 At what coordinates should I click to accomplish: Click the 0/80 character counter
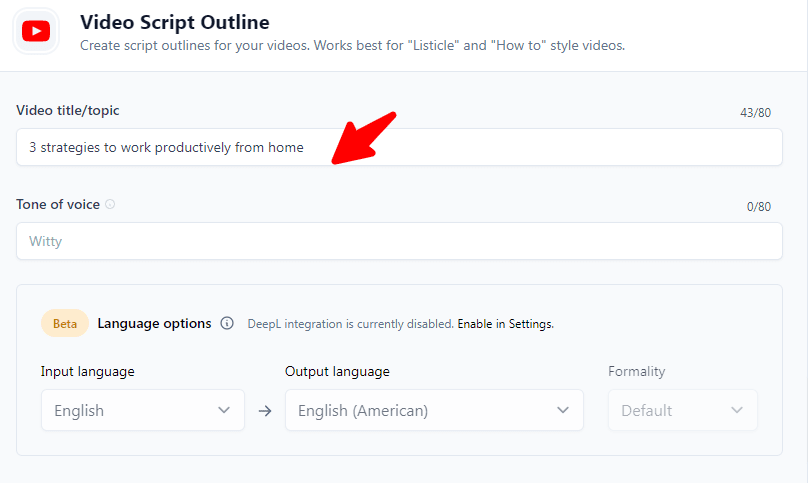pyautogui.click(x=759, y=207)
